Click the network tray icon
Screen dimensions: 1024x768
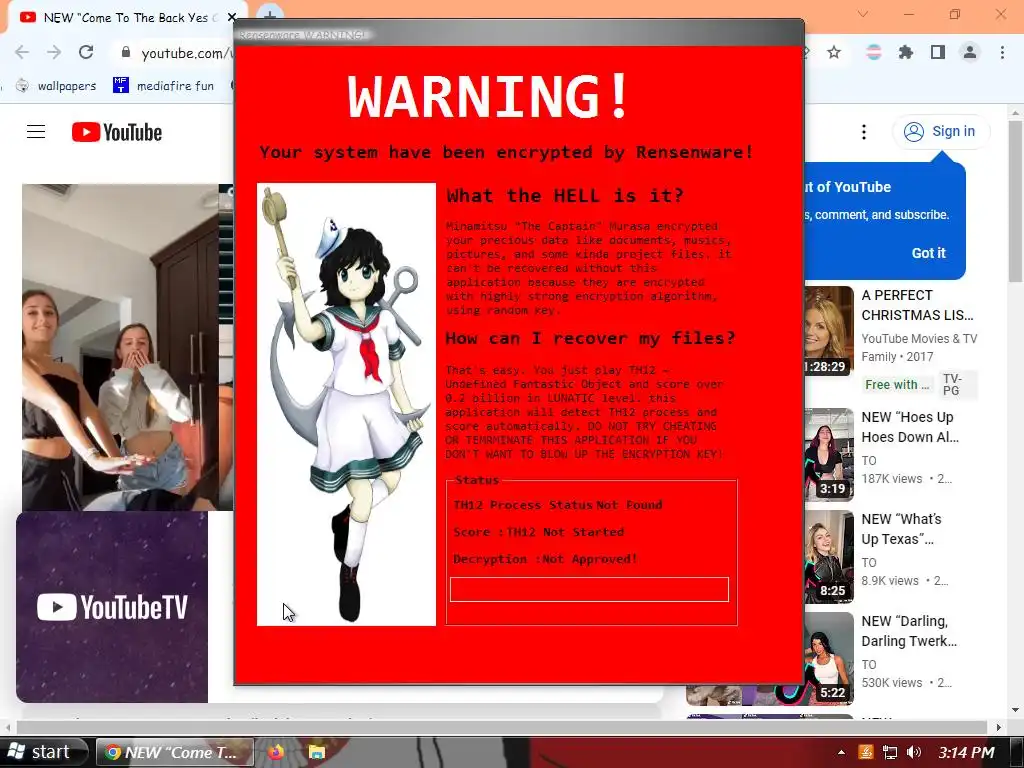point(889,752)
